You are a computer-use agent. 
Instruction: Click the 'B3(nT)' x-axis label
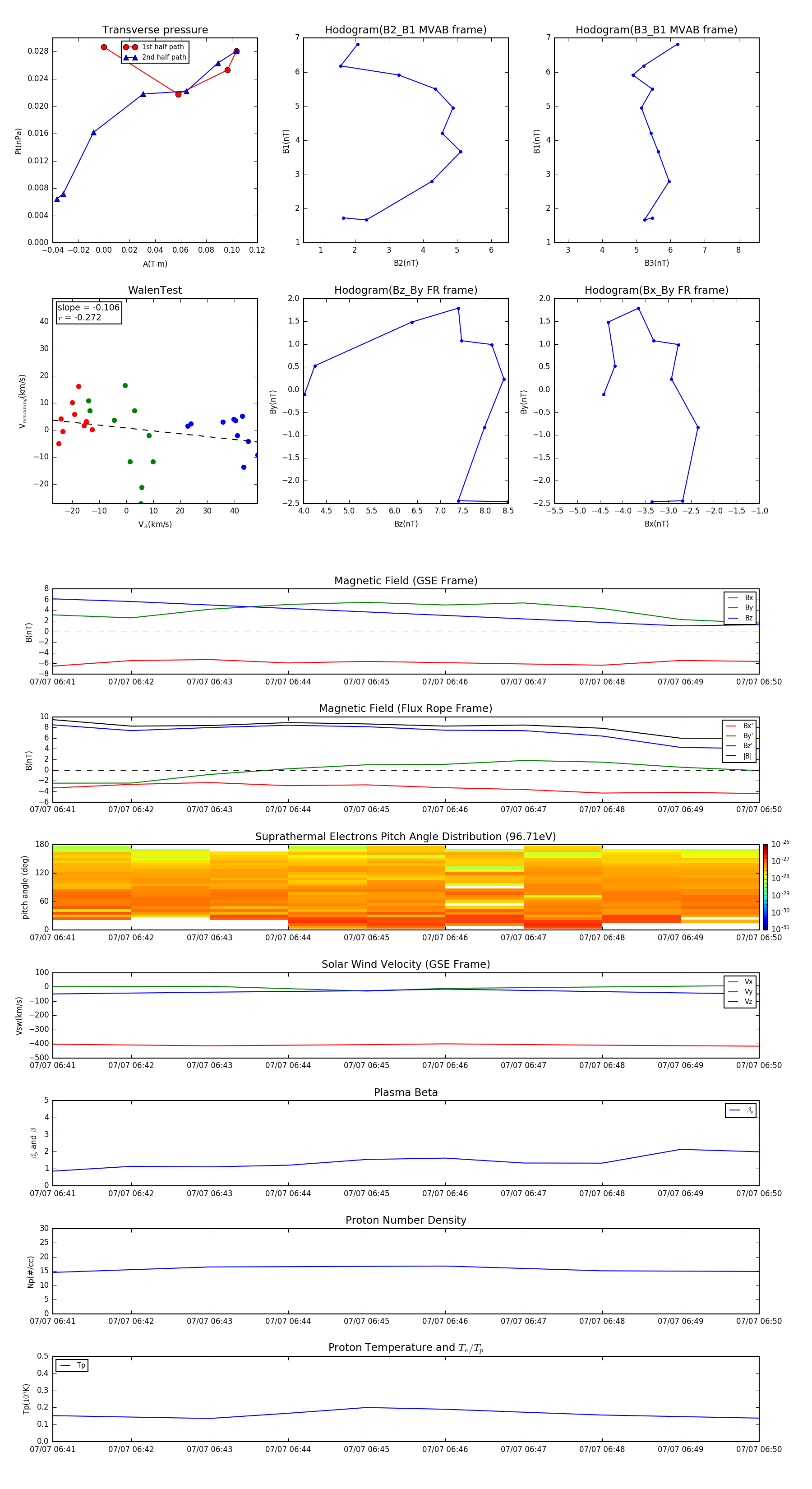pos(656,263)
